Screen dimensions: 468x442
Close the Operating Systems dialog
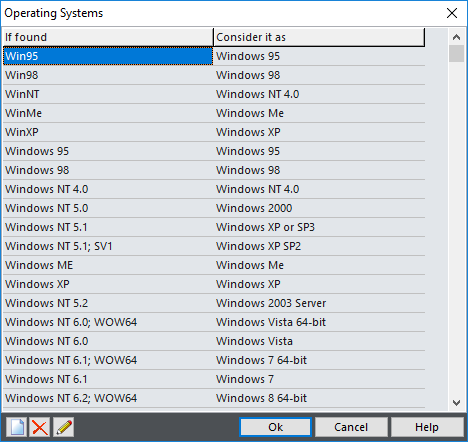point(452,13)
